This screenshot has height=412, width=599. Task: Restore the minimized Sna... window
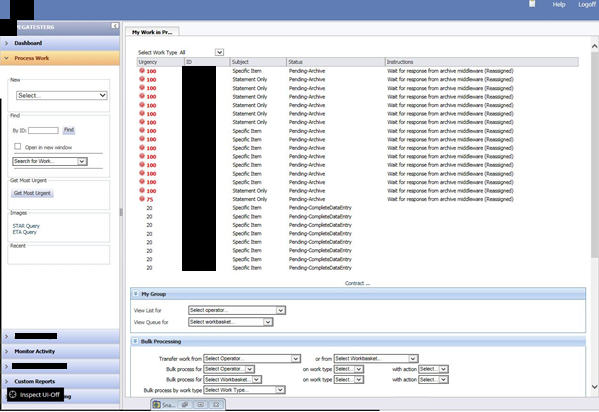coord(185,404)
